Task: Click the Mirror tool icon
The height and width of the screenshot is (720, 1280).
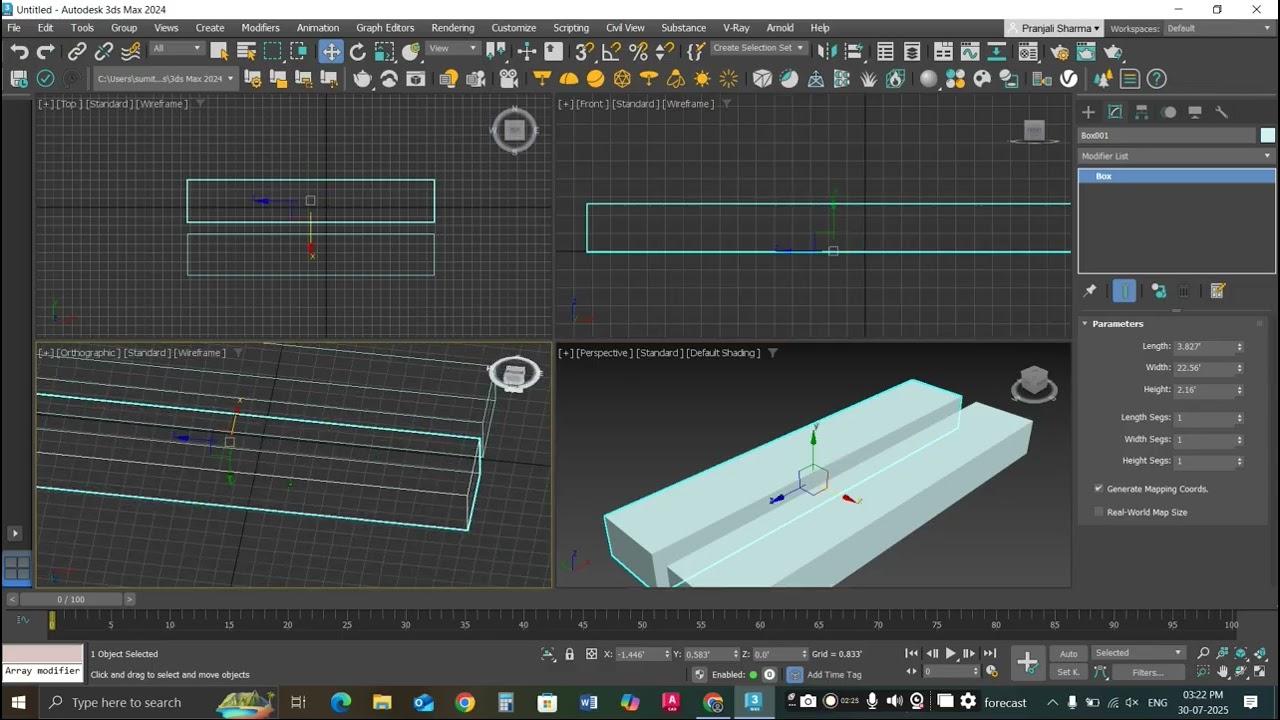Action: (x=827, y=52)
